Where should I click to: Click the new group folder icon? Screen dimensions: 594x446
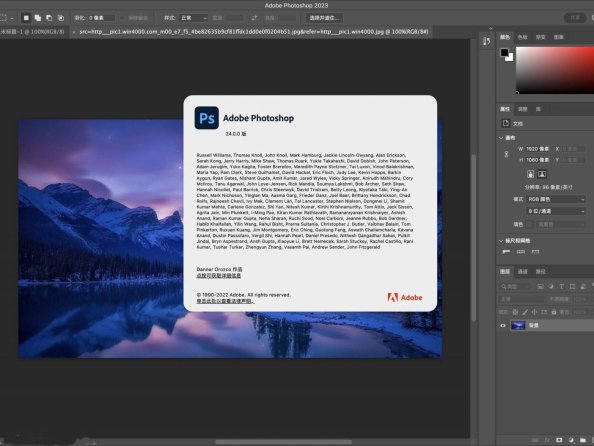[x=583, y=440]
